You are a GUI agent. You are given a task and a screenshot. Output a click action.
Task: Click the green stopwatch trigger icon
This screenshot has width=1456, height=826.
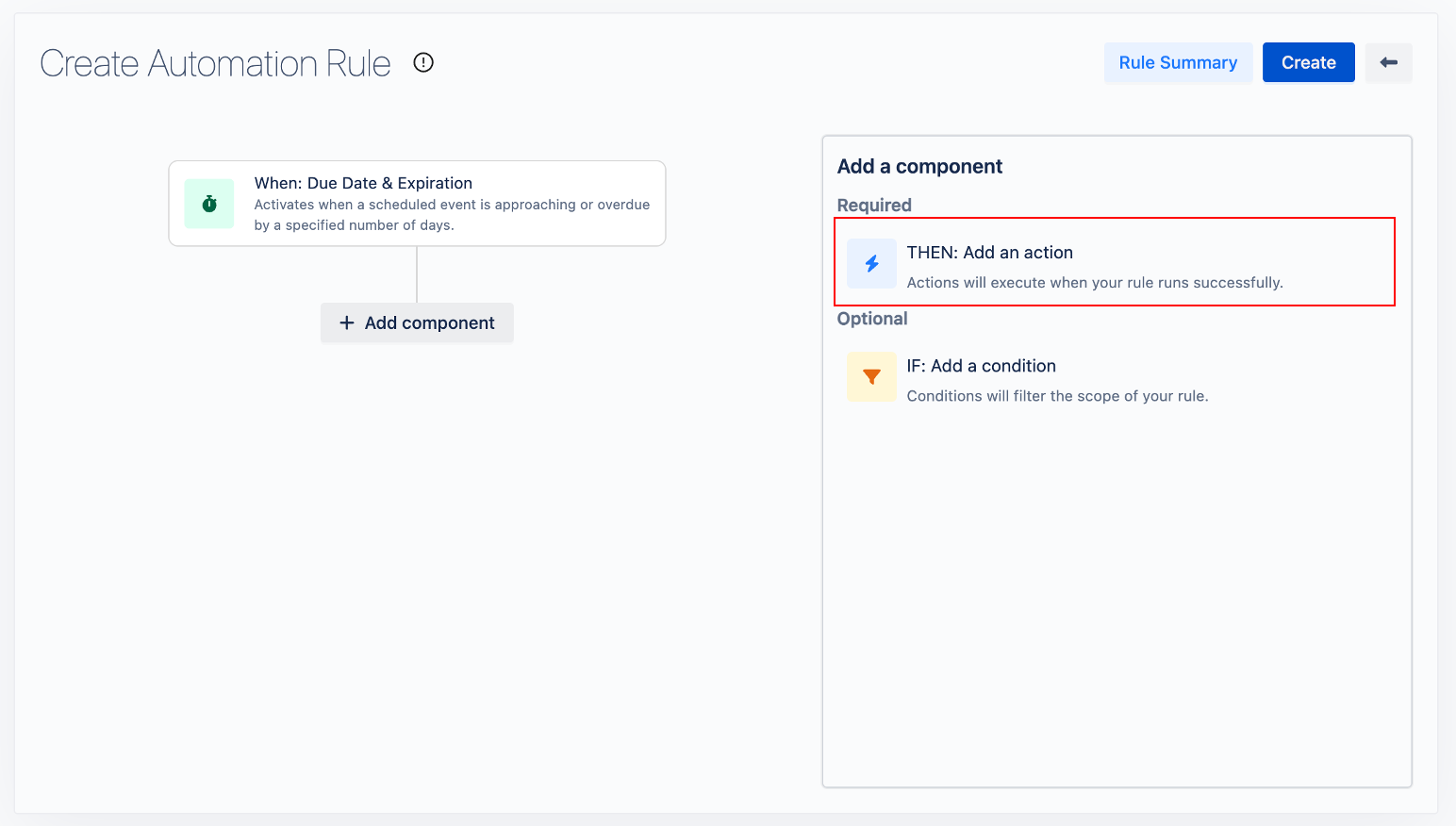209,204
